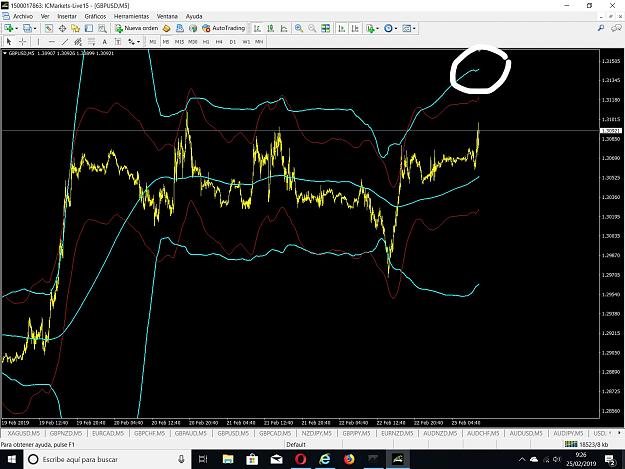625x469 pixels.
Task: Zoom out of the chart
Action: [312, 28]
